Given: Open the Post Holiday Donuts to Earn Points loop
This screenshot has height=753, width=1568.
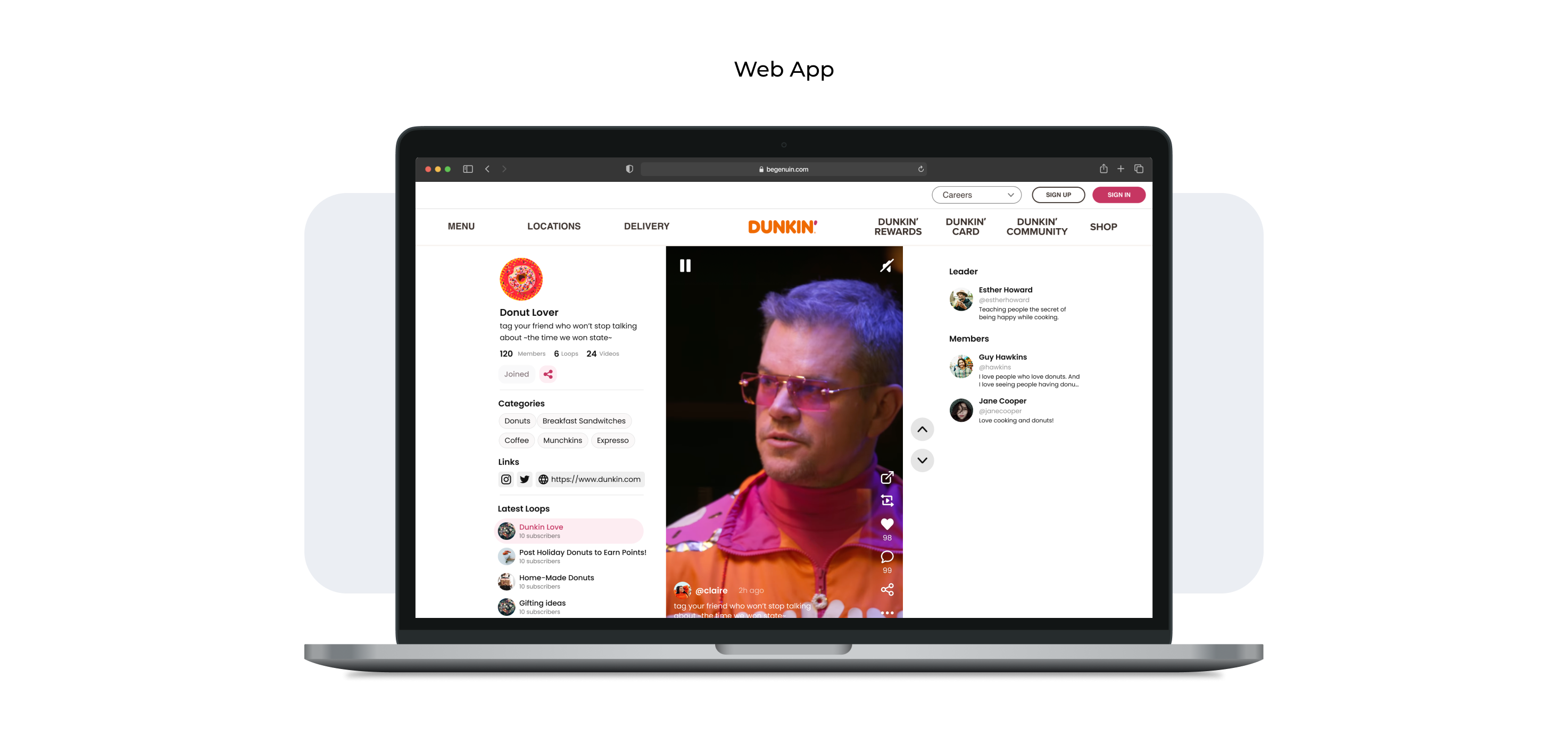Looking at the screenshot, I should click(x=572, y=557).
